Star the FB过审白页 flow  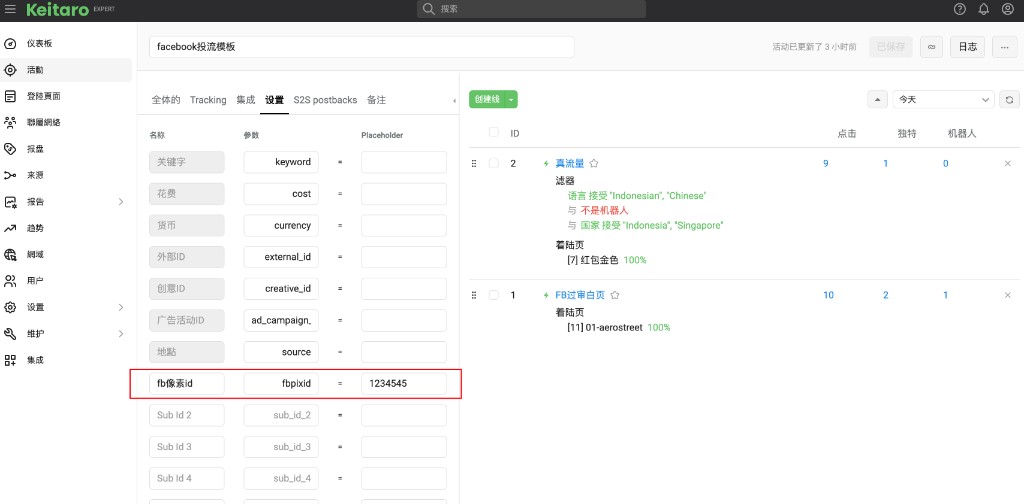(x=615, y=295)
